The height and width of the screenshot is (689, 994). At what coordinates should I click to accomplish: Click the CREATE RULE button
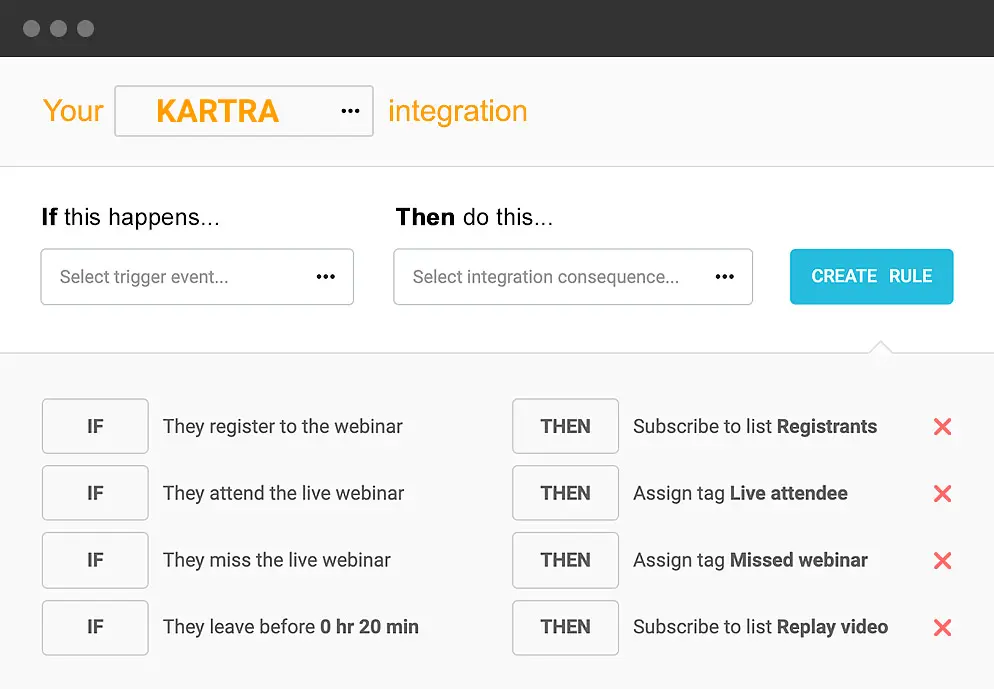pyautogui.click(x=871, y=277)
